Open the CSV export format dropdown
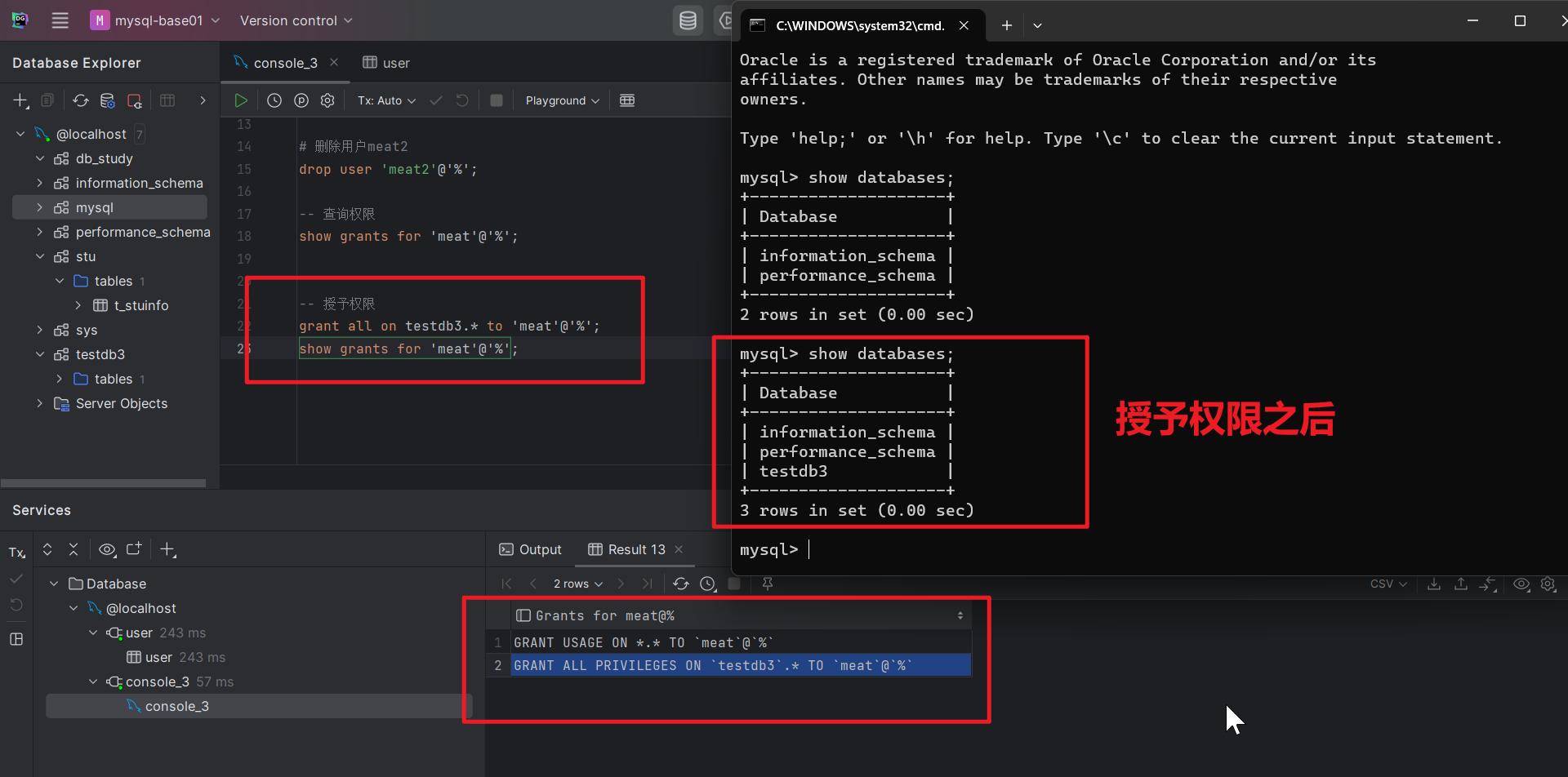This screenshot has width=1568, height=777. (x=1388, y=584)
